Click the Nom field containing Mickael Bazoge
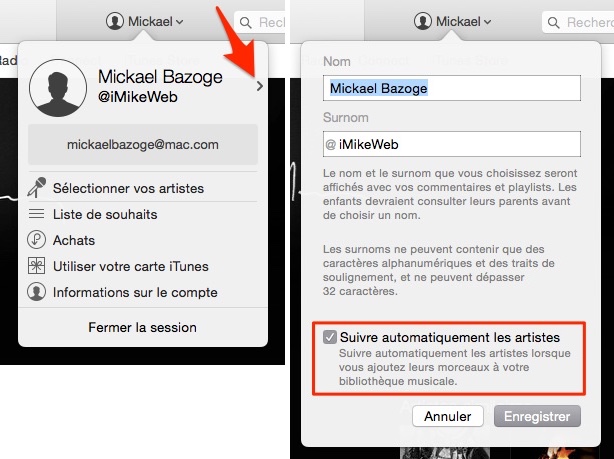The width and height of the screenshot is (614, 459). 451,88
